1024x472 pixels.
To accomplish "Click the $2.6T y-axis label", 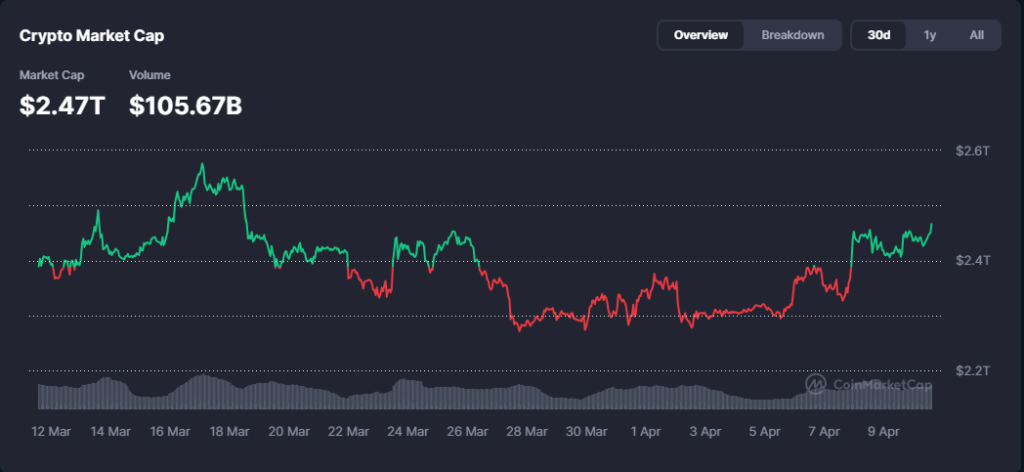I will (972, 151).
